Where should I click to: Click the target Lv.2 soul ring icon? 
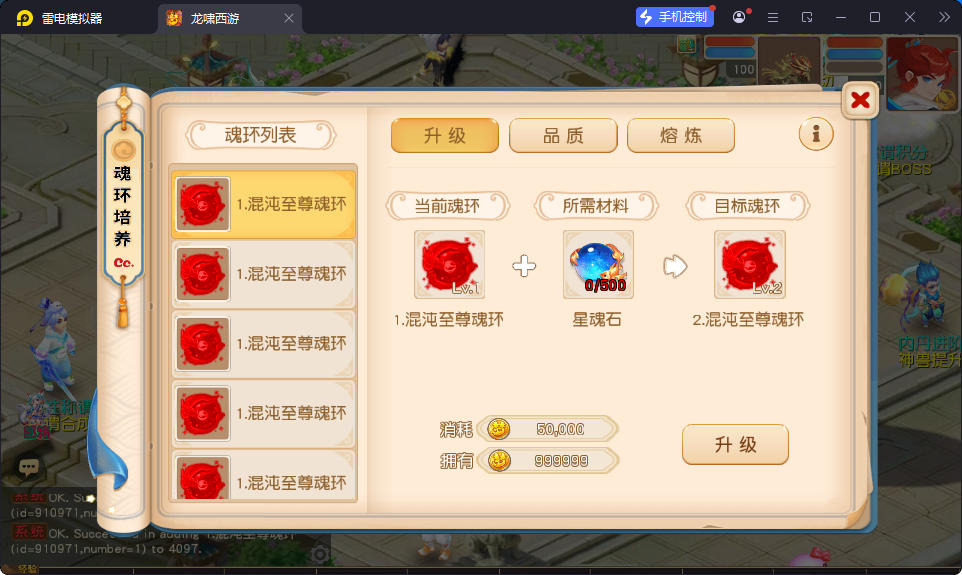click(x=750, y=264)
